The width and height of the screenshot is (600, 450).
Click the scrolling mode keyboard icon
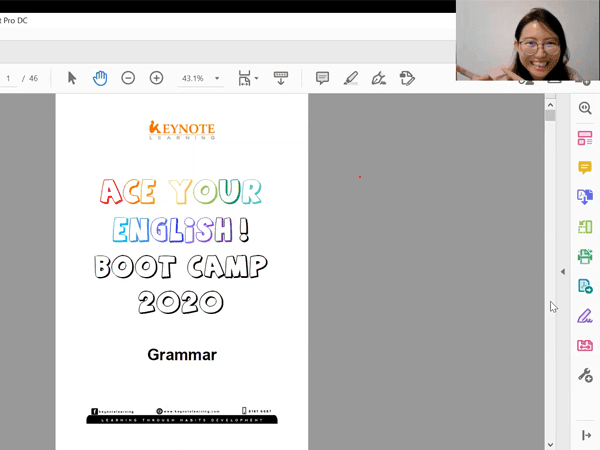(x=281, y=78)
